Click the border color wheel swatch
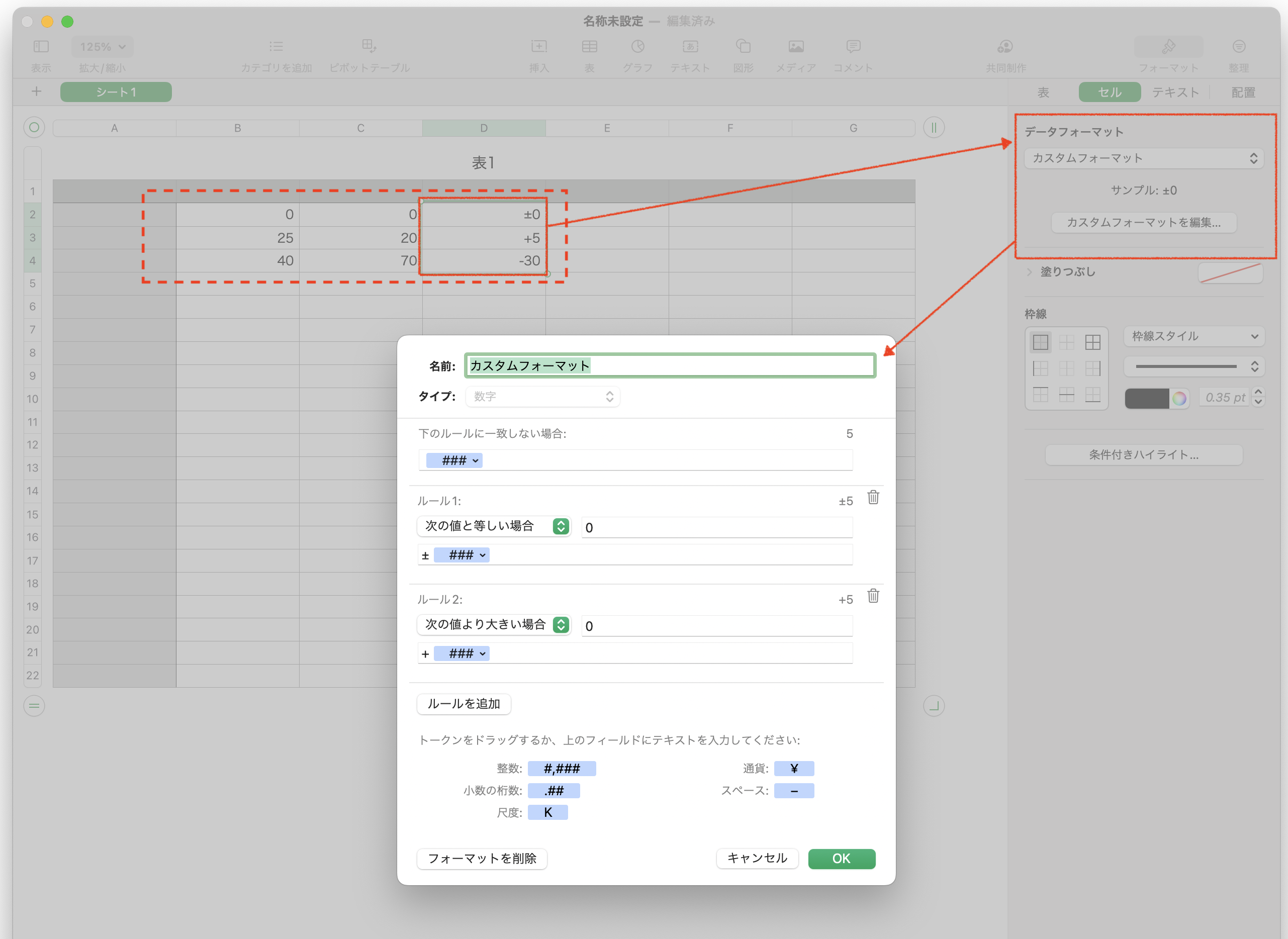1288x939 pixels. coord(1179,399)
